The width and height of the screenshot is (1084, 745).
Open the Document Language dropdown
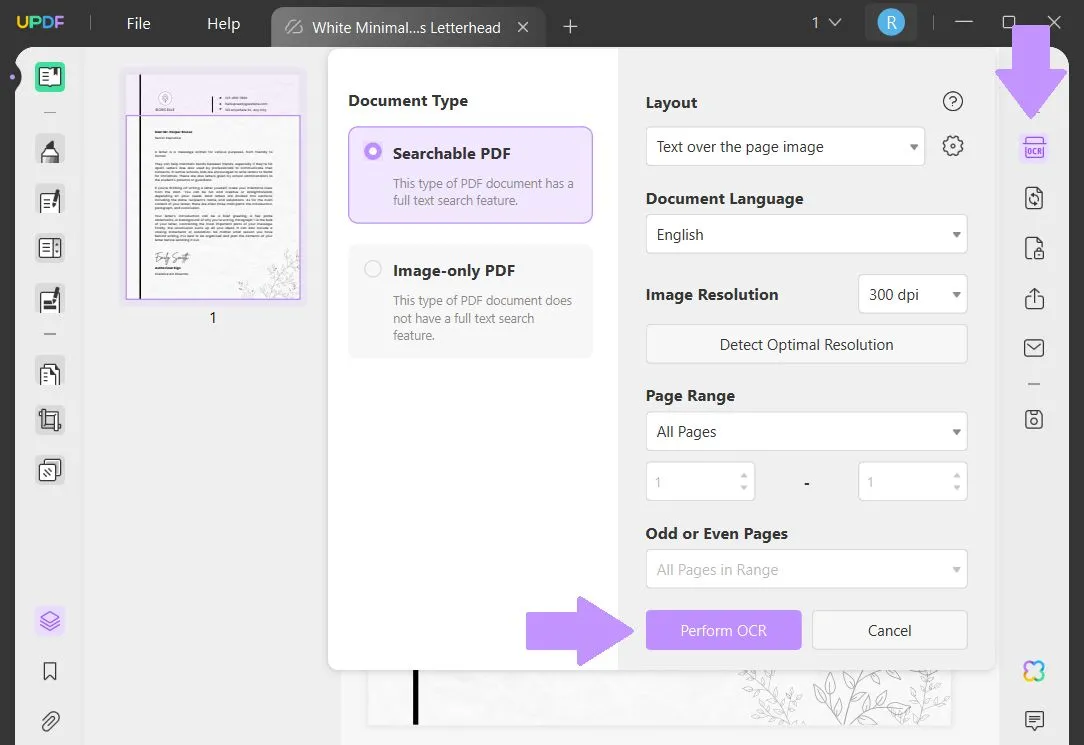tap(806, 234)
